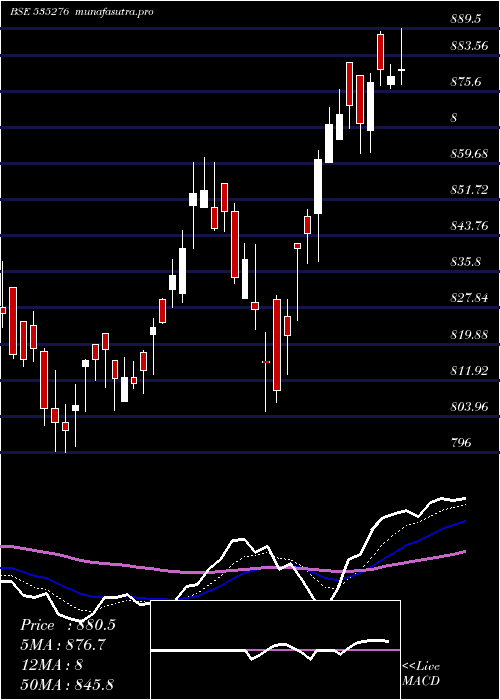This screenshot has height=700, width=500.
Task: Click the 843.76 price axis label
Action: pyautogui.click(x=469, y=226)
